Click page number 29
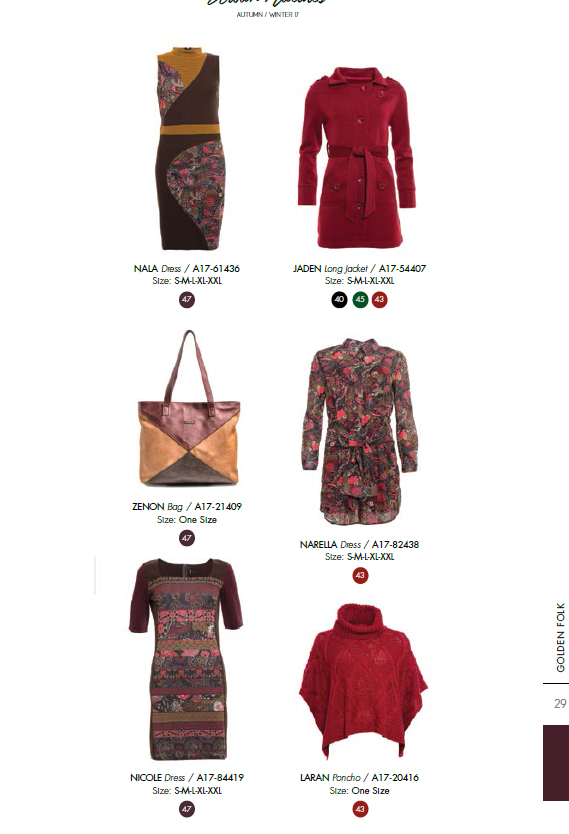 point(560,704)
